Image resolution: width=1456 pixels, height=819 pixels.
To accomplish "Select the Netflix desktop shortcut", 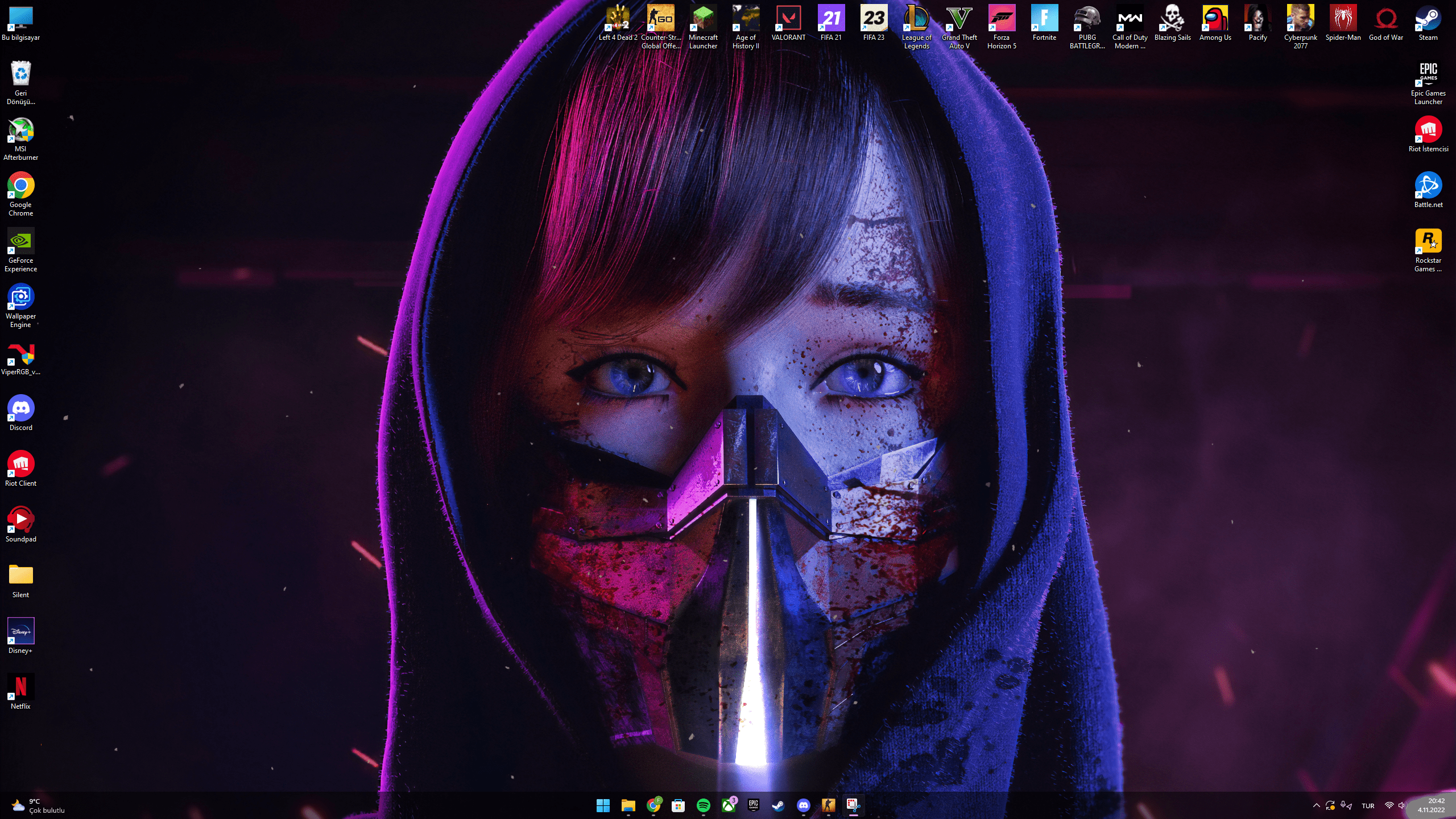I will 20,692.
